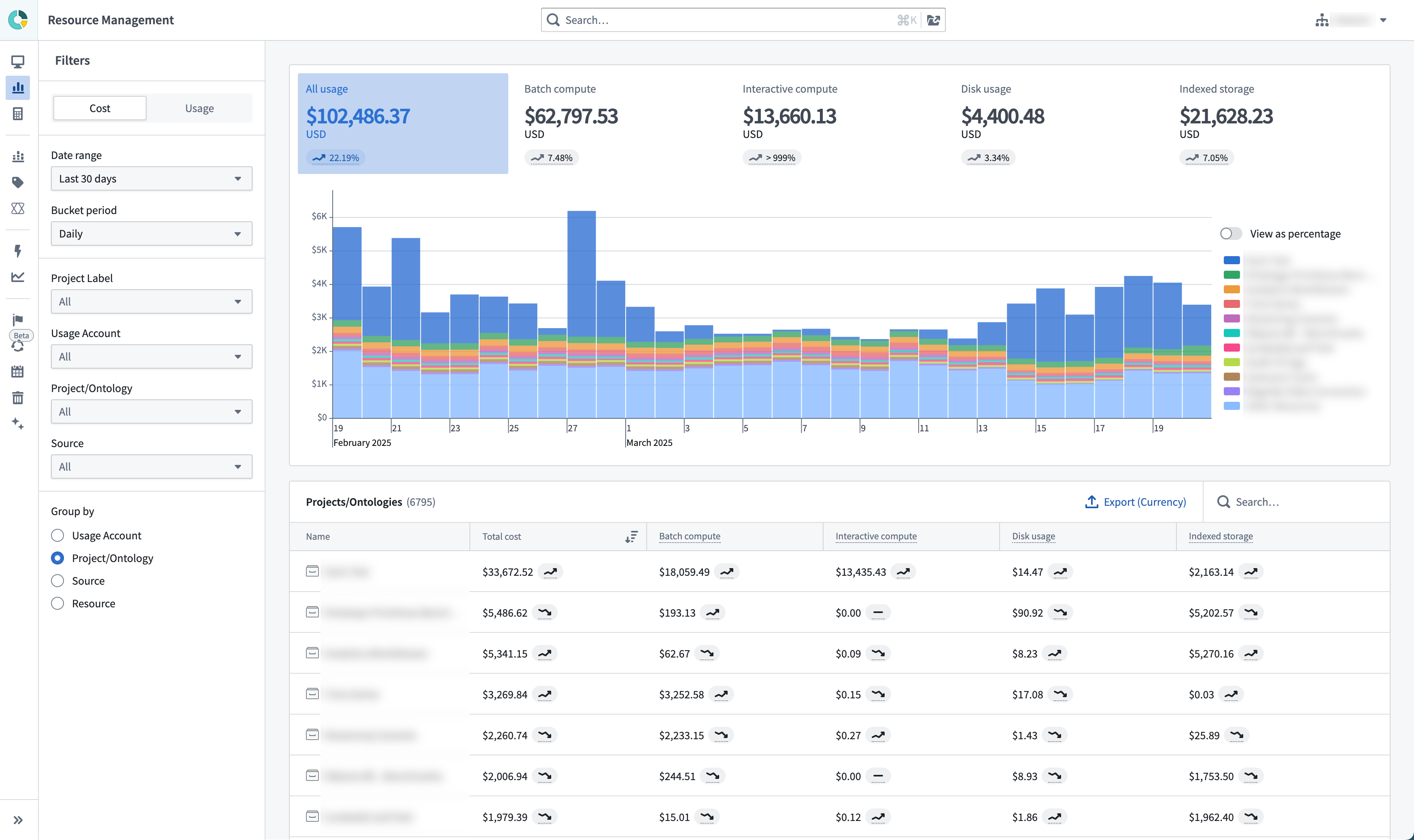Viewport: 1414px width, 840px height.
Task: Open the line chart icon in sidebar
Action: 18,277
